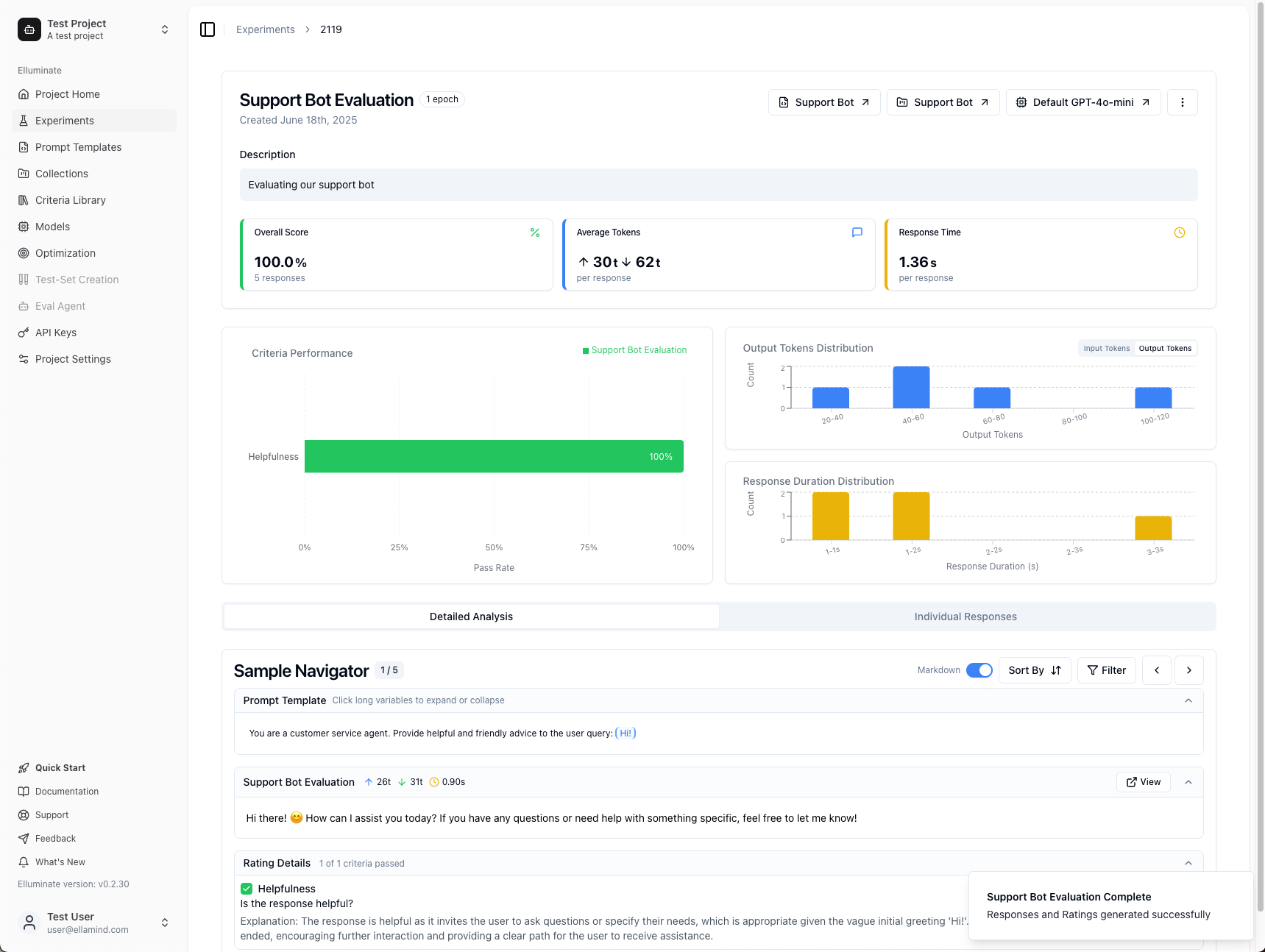Click the chat bubble icon in Average Tokens

tap(857, 232)
